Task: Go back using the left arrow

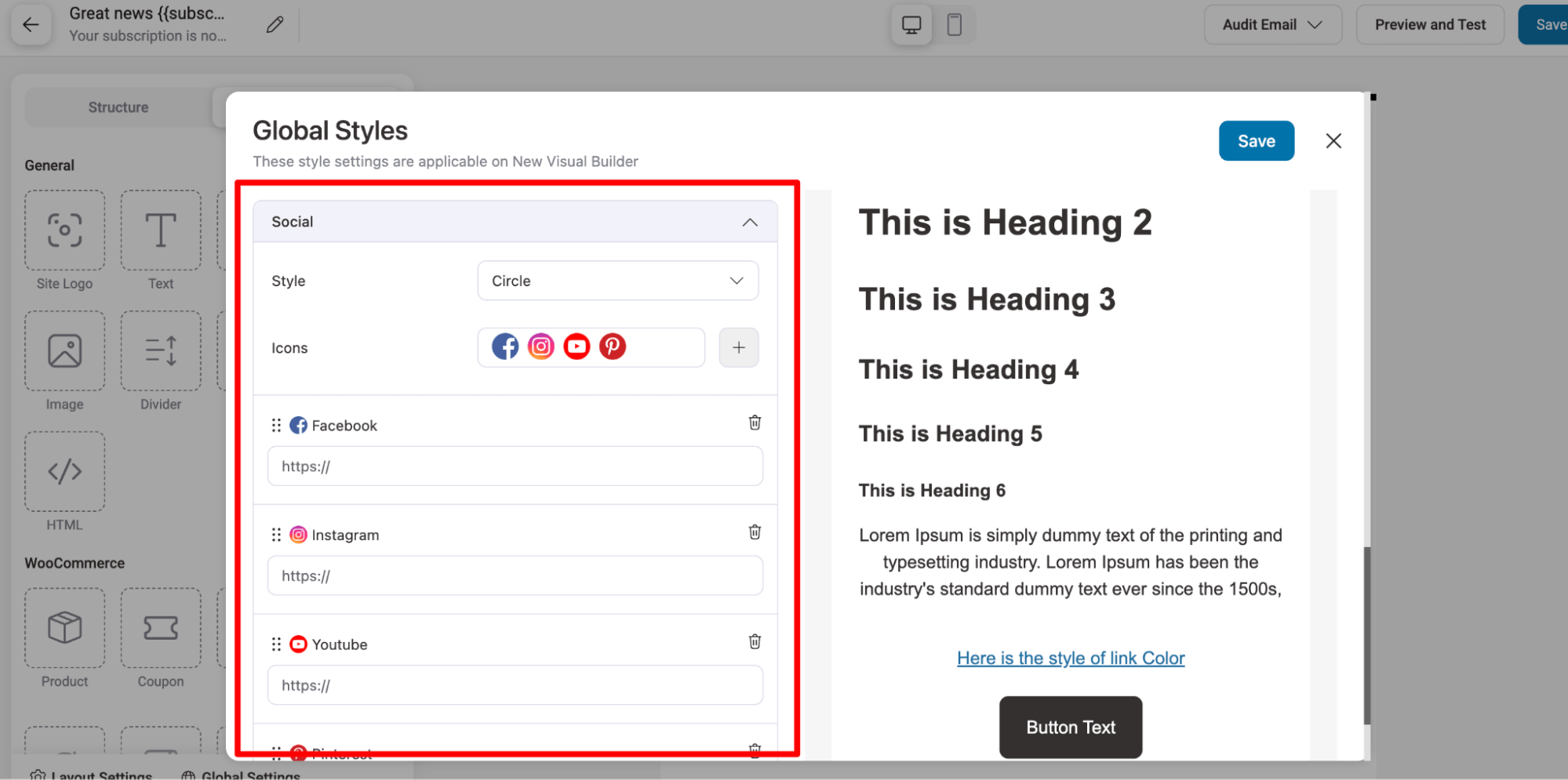Action: (x=31, y=25)
